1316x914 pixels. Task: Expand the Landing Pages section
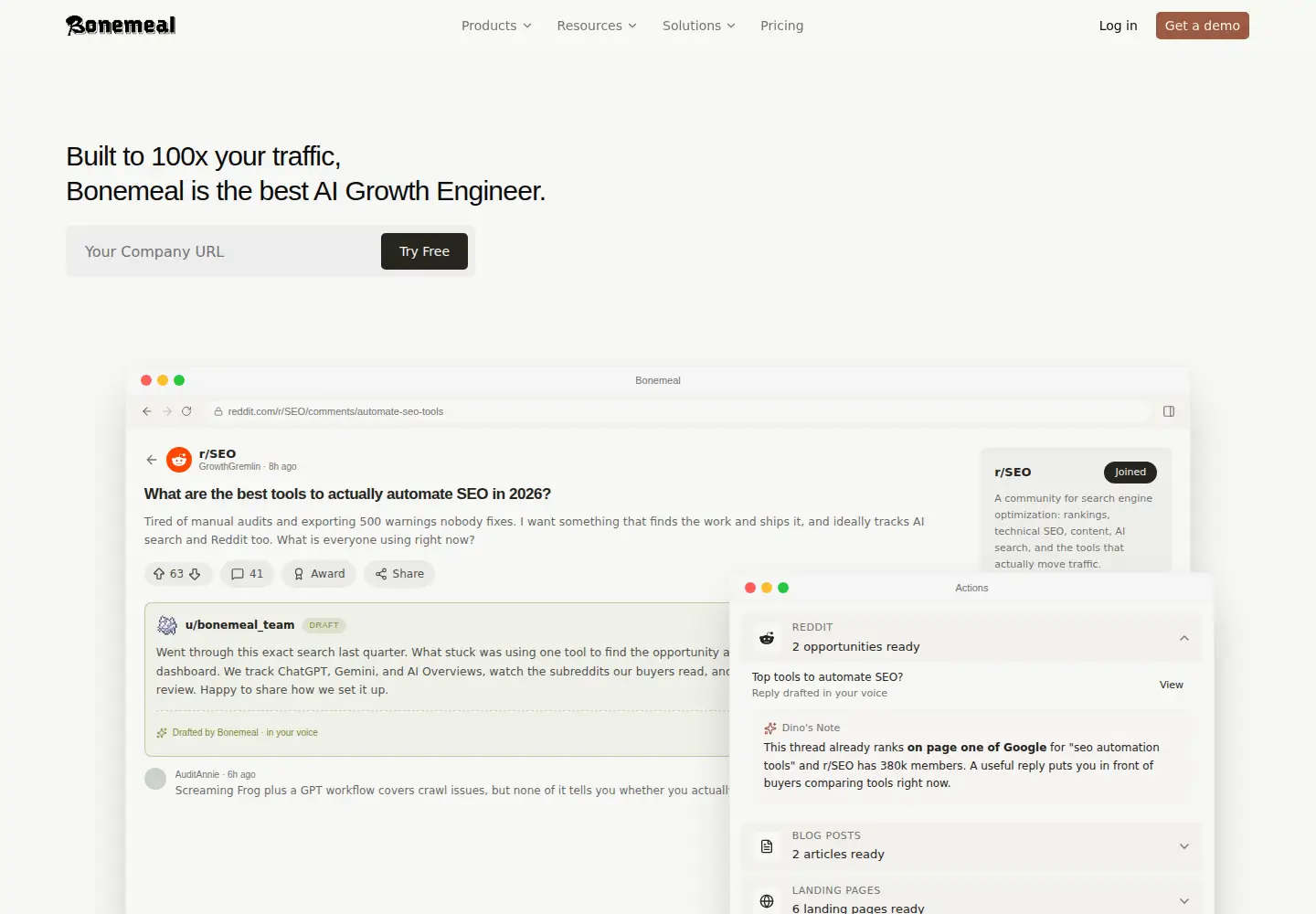[x=1183, y=901]
